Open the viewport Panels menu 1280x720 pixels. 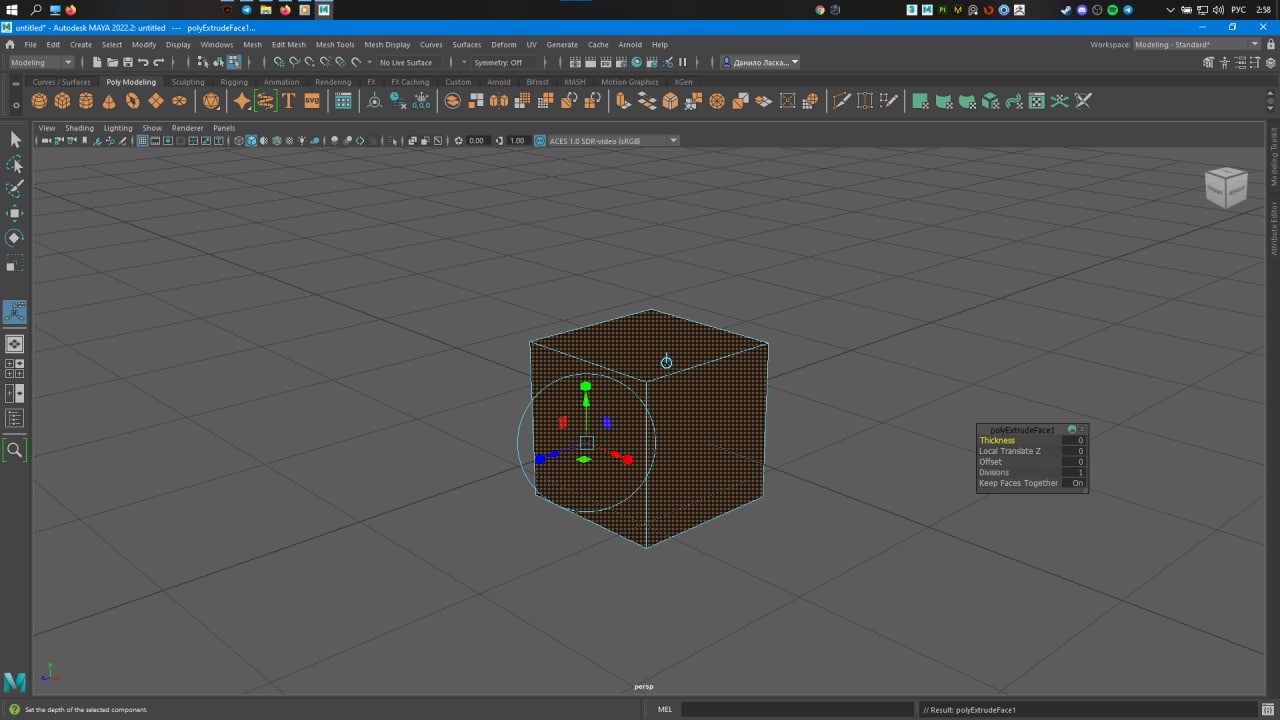[x=224, y=128]
